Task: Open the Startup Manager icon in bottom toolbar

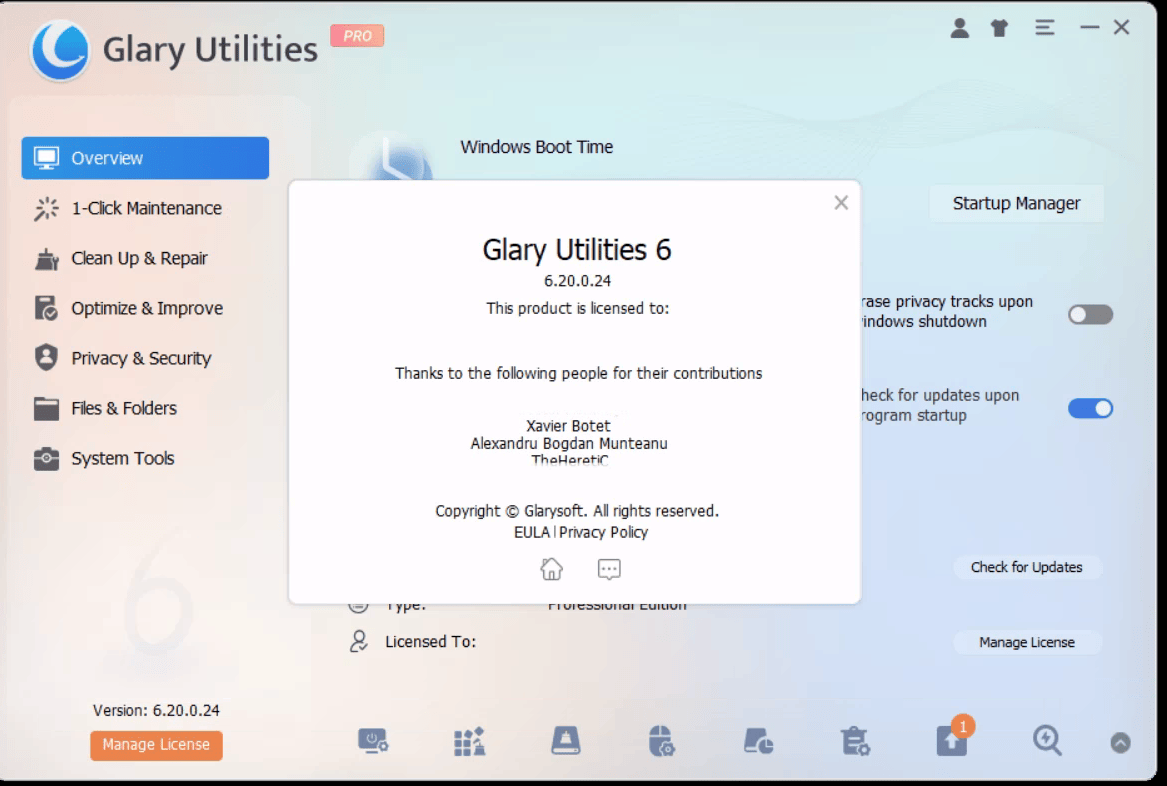Action: click(x=372, y=741)
